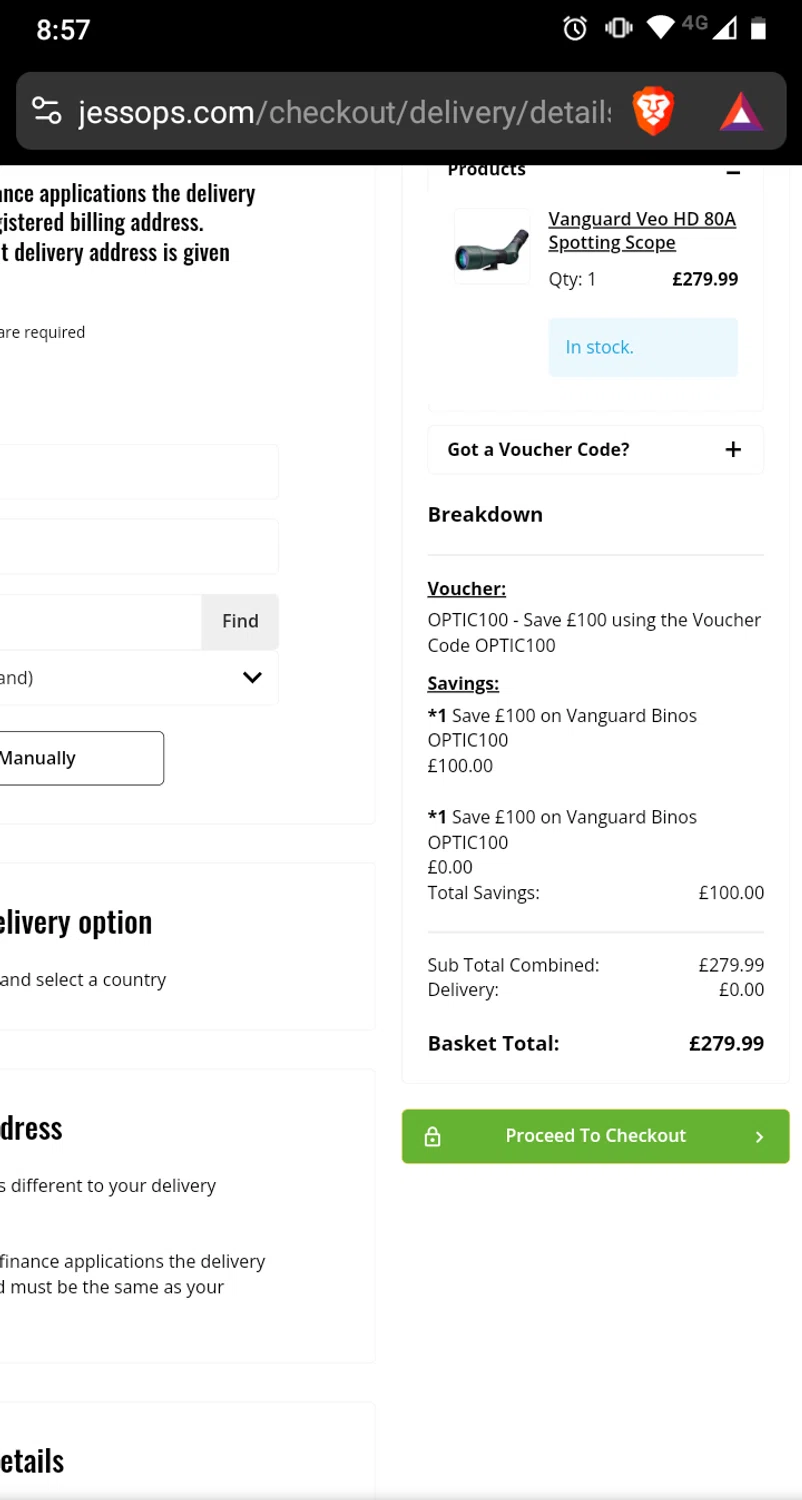Collapse the Products section minus icon
Viewport: 802px width, 1500px height.
coord(733,172)
